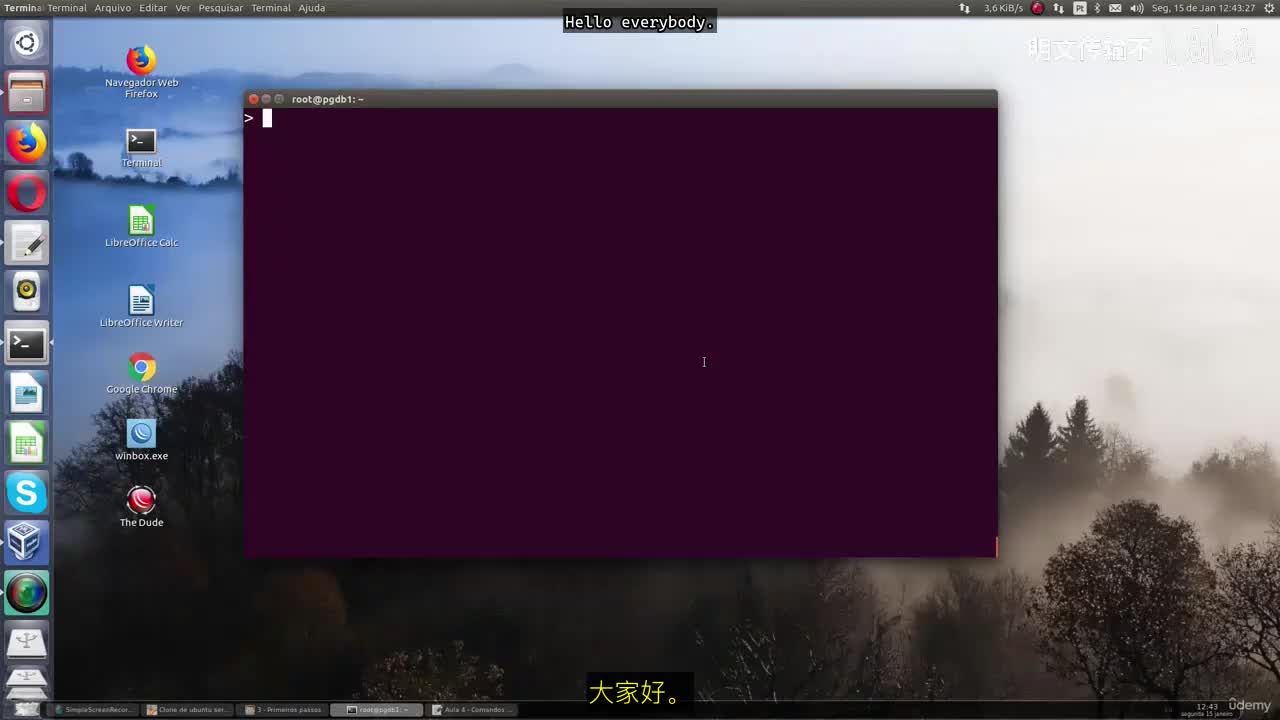This screenshot has height=720, width=1280.
Task: Open Navegador Web Firefox desktop shortcut
Action: [141, 72]
